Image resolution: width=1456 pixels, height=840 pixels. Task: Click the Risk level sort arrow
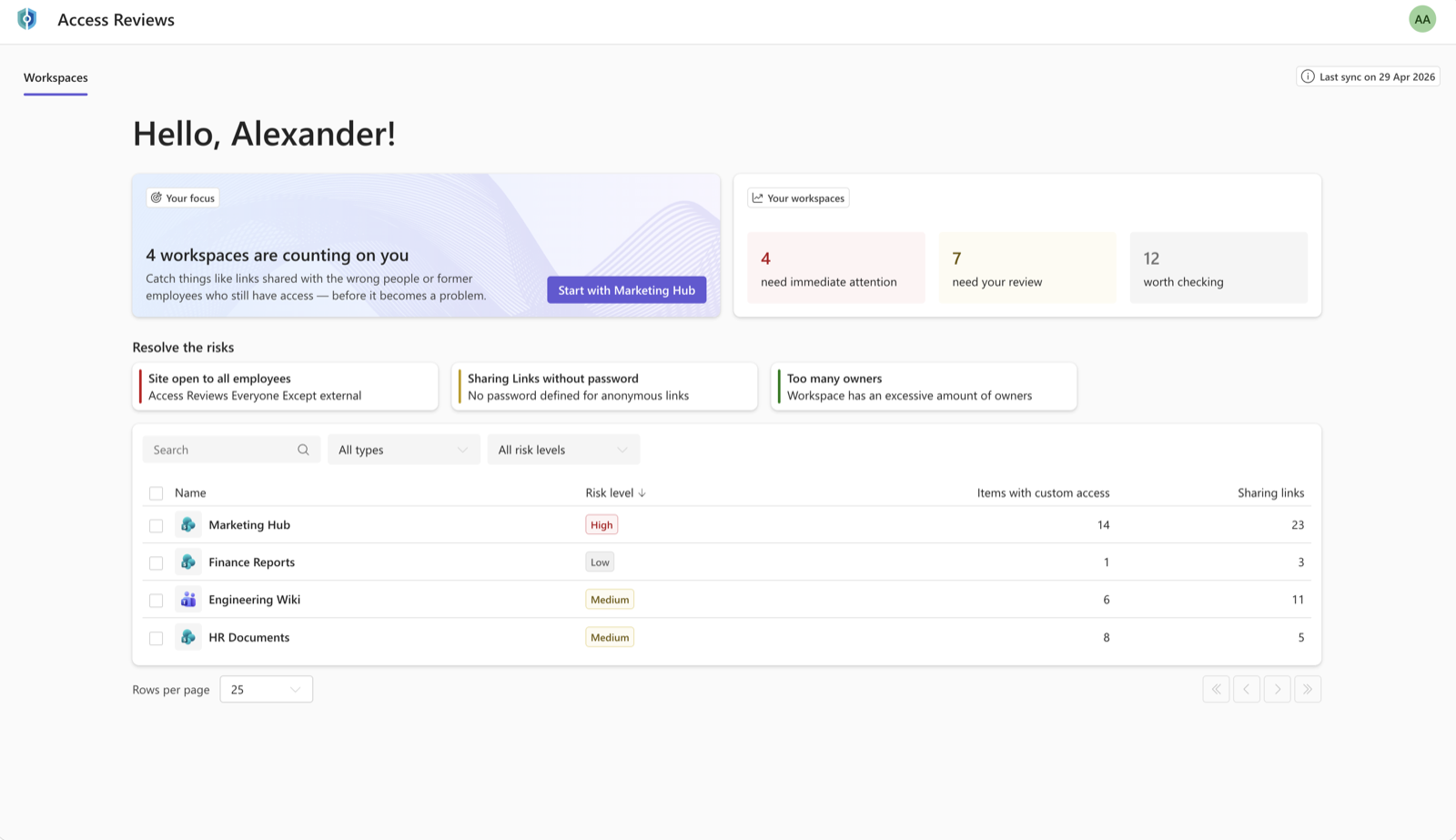coord(642,493)
